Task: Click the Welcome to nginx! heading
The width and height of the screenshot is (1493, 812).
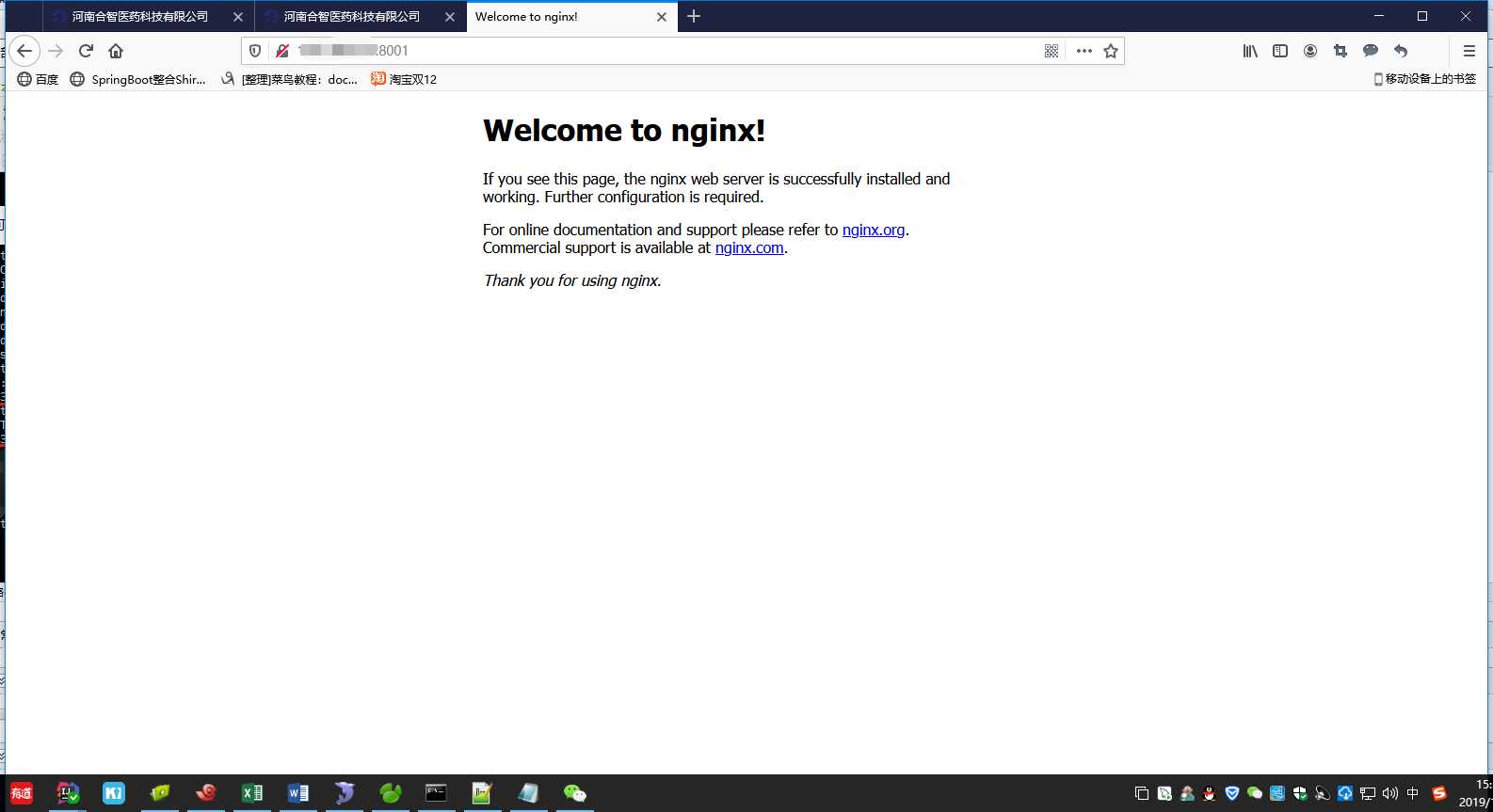Action: point(624,130)
